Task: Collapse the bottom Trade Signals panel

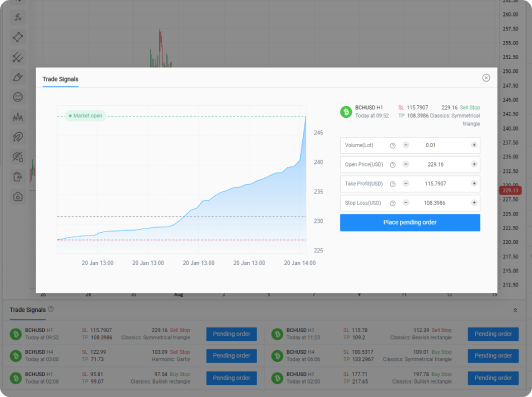Action: (x=515, y=310)
